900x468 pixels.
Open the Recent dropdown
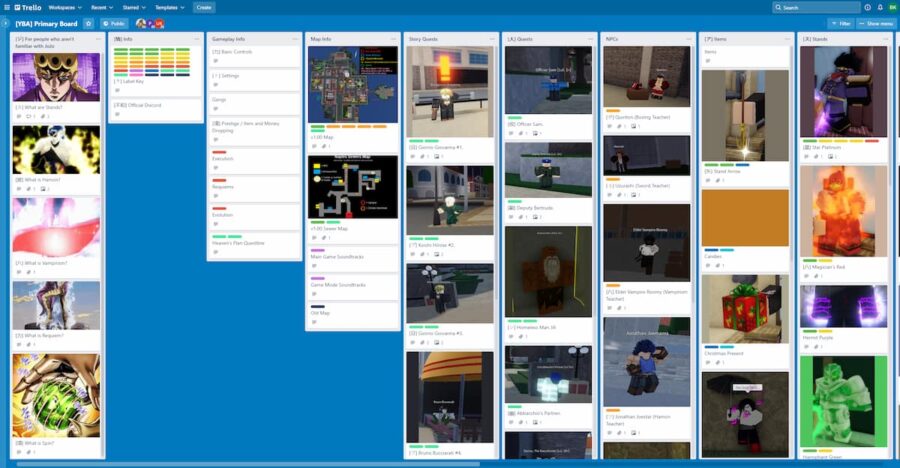102,7
